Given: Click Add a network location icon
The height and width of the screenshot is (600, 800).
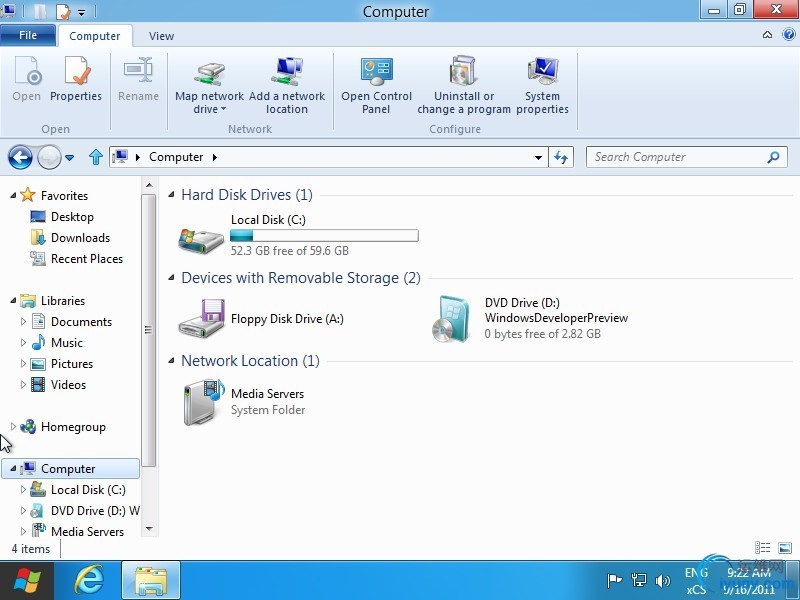Looking at the screenshot, I should coord(287,71).
